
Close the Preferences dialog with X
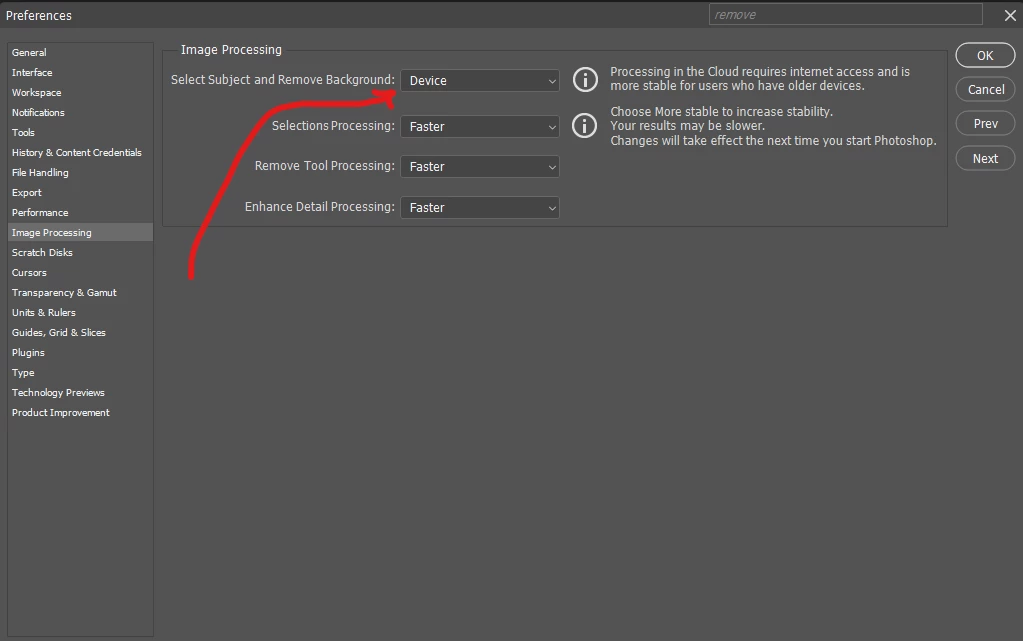(x=1010, y=16)
